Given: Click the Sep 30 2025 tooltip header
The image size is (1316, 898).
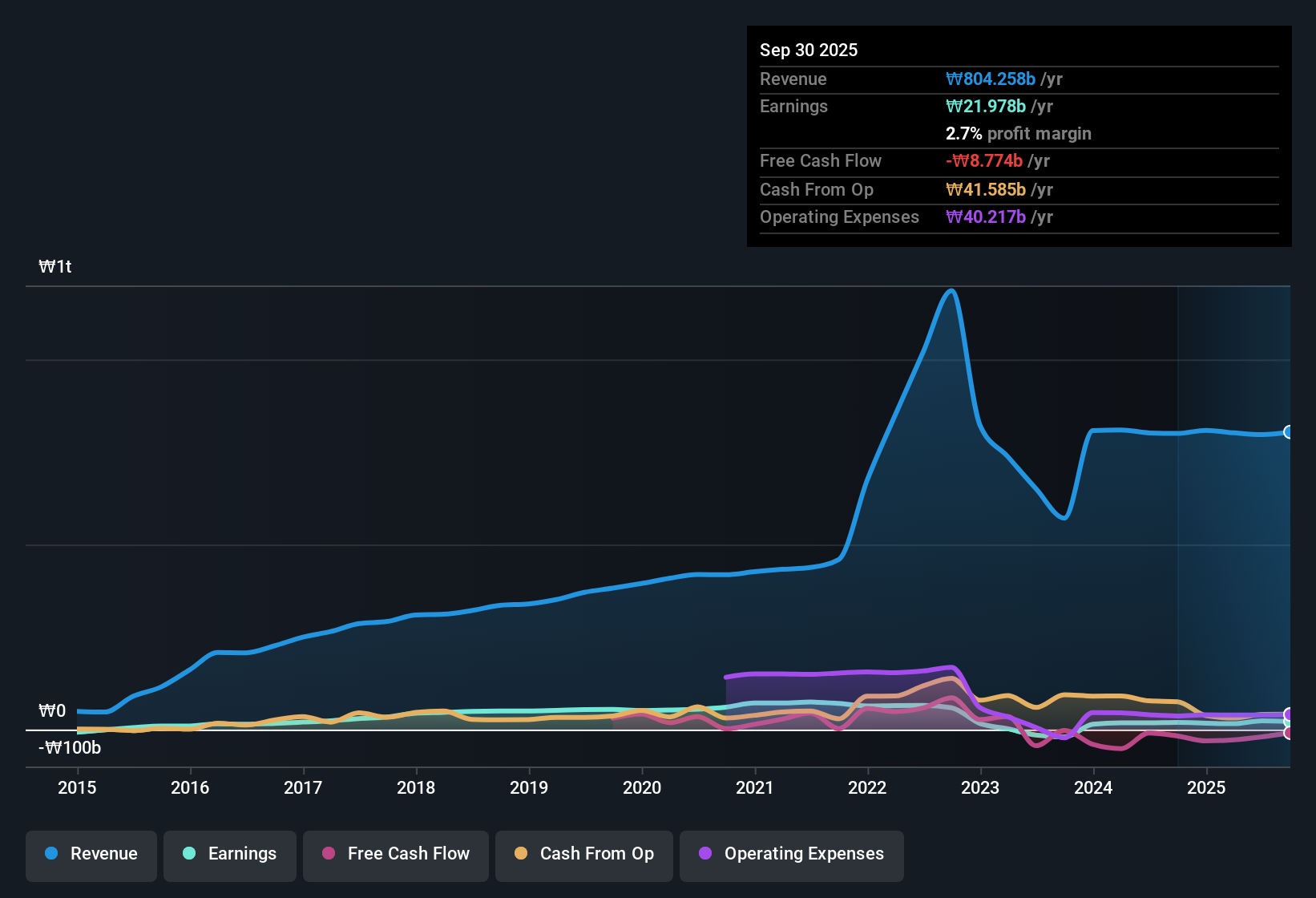Looking at the screenshot, I should pyautogui.click(x=809, y=50).
